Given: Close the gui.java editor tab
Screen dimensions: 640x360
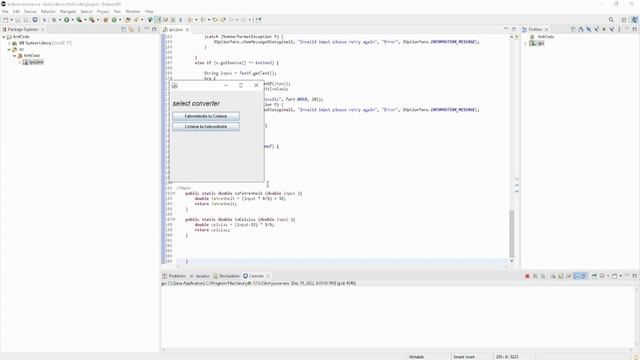Looking at the screenshot, I should click(x=187, y=30).
